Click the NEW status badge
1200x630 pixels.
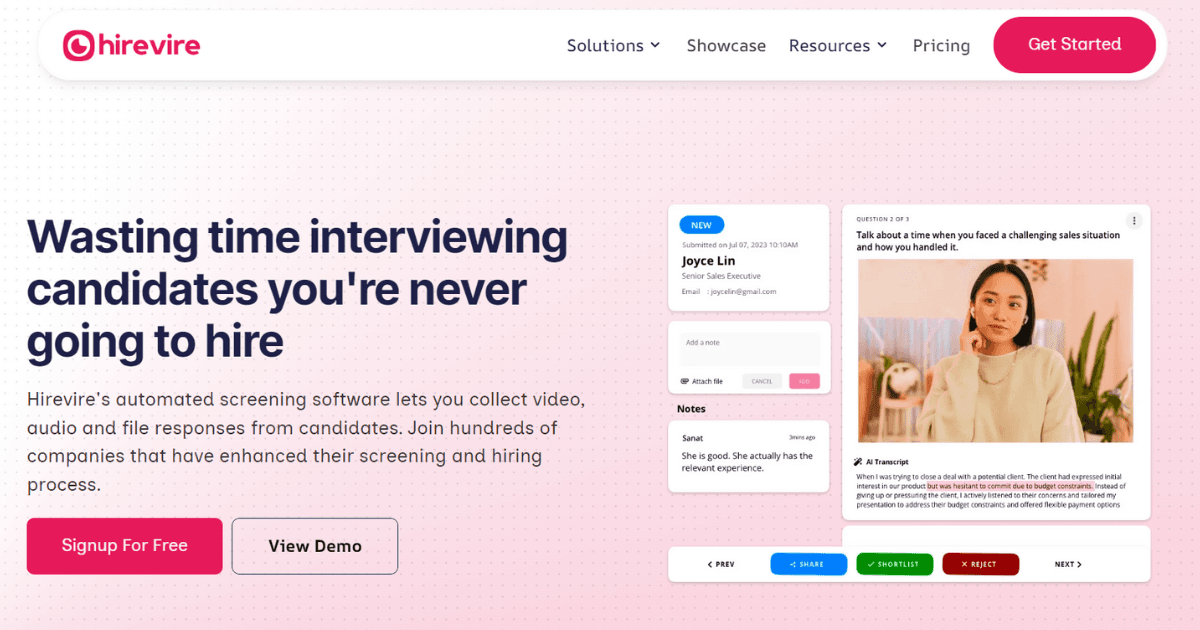[x=702, y=225]
